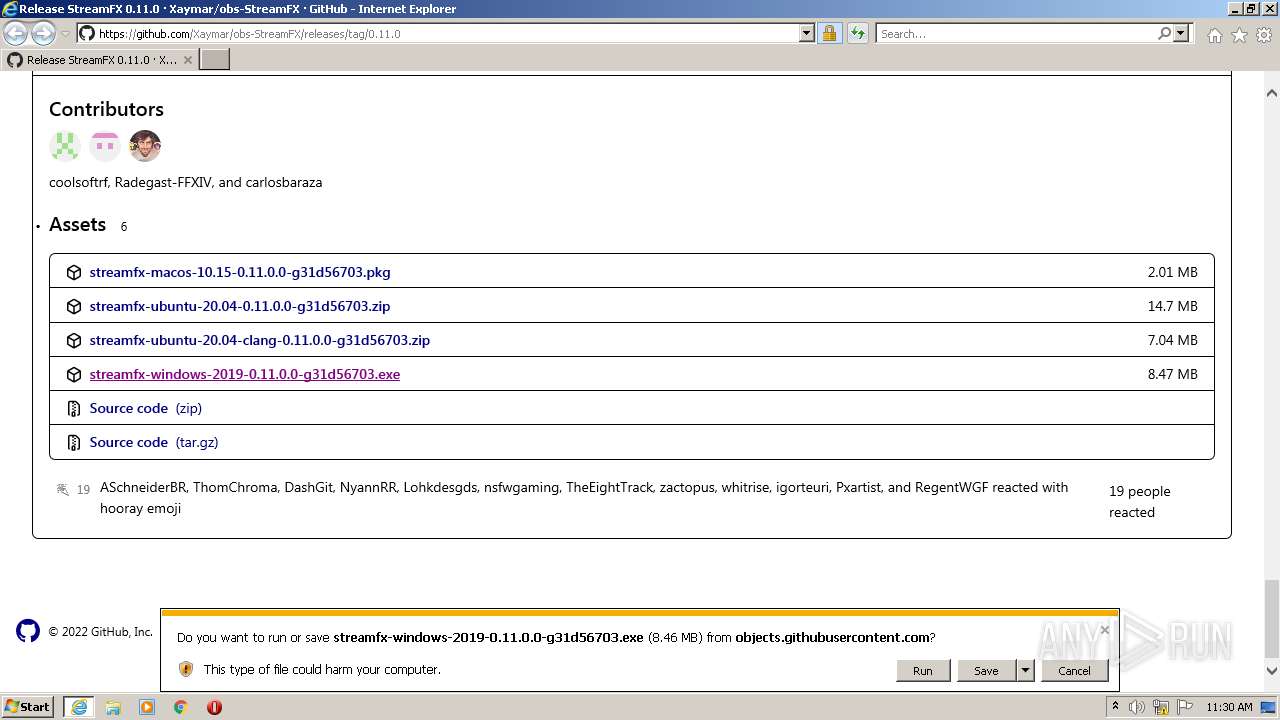
Task: Open the Tools gear icon
Action: tap(1264, 35)
